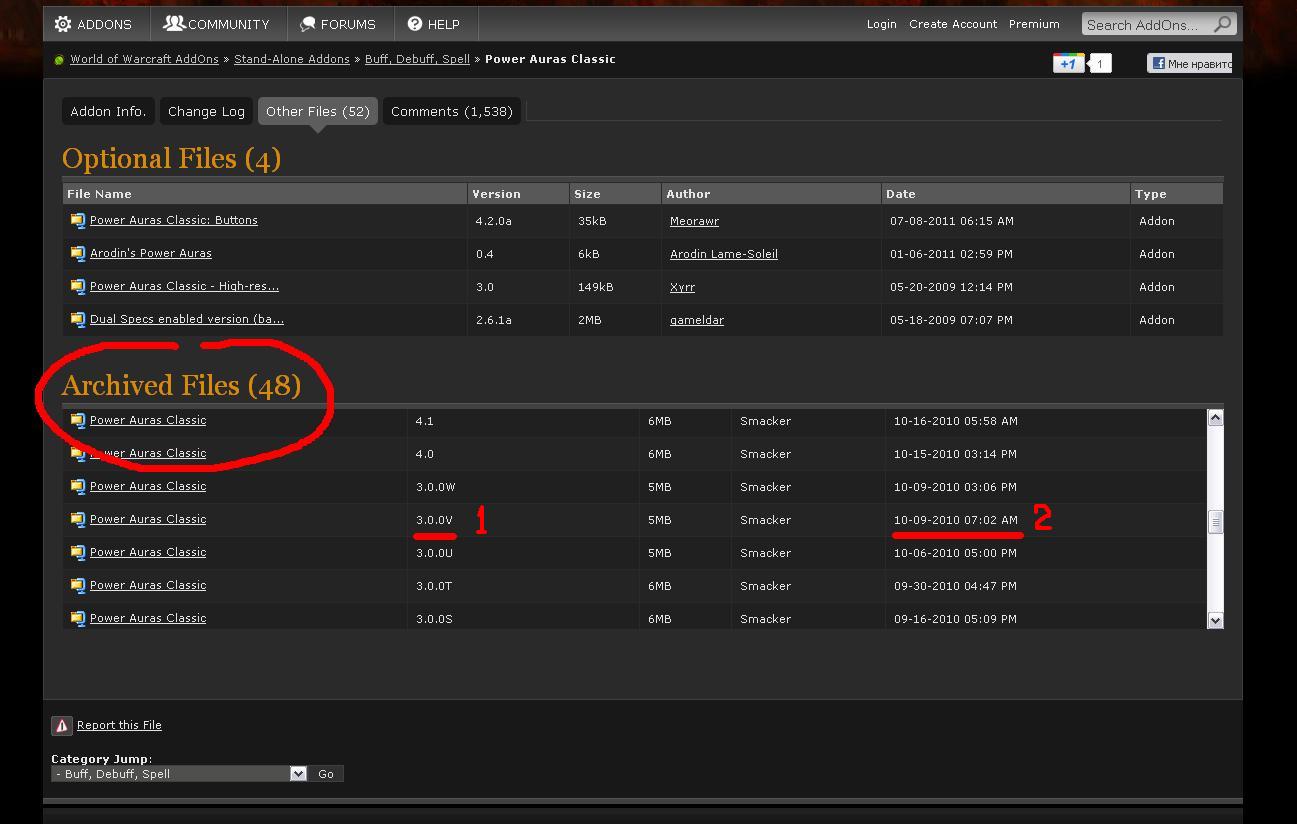Focus the Search AddOns field
Image resolution: width=1297 pixels, height=824 pixels.
(x=1146, y=24)
